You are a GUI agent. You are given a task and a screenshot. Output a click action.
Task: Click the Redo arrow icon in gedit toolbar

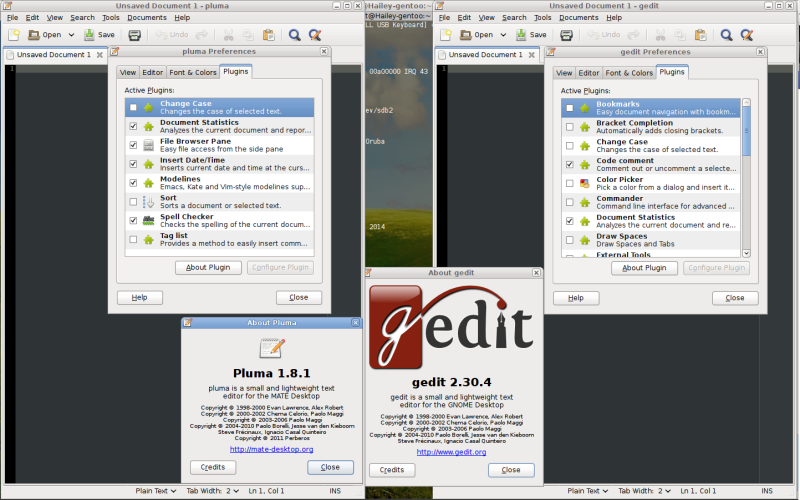633,35
